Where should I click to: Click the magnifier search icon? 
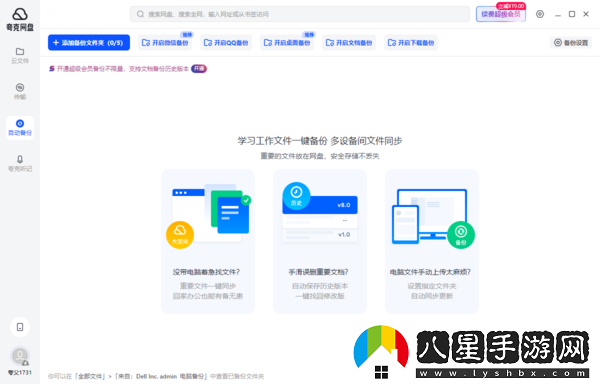click(140, 14)
